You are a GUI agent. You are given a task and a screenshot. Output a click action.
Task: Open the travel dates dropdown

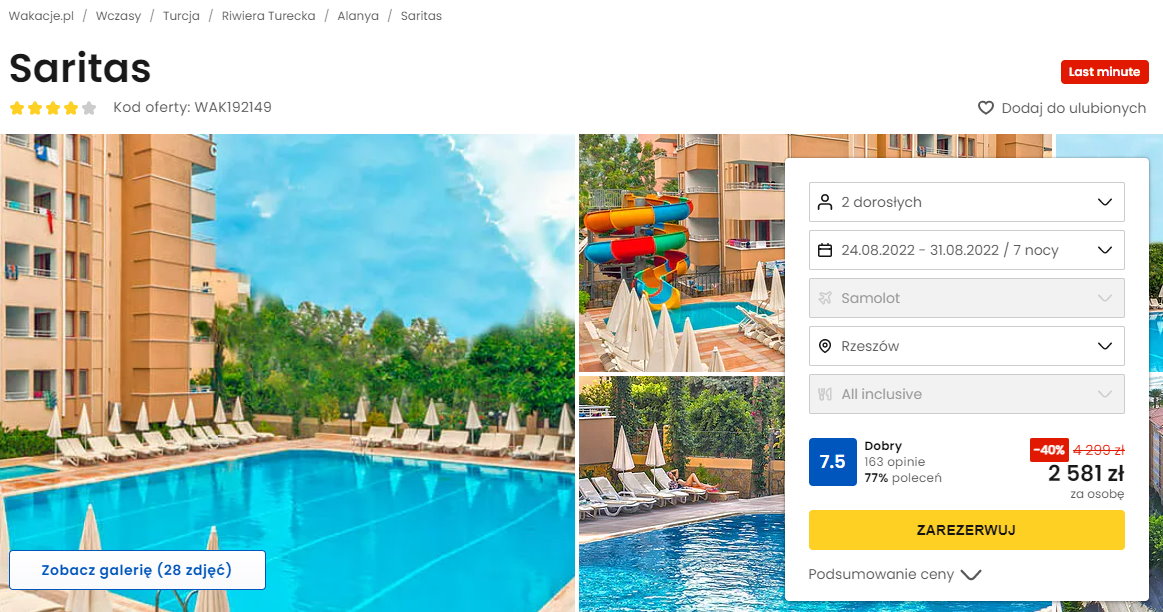[966, 250]
